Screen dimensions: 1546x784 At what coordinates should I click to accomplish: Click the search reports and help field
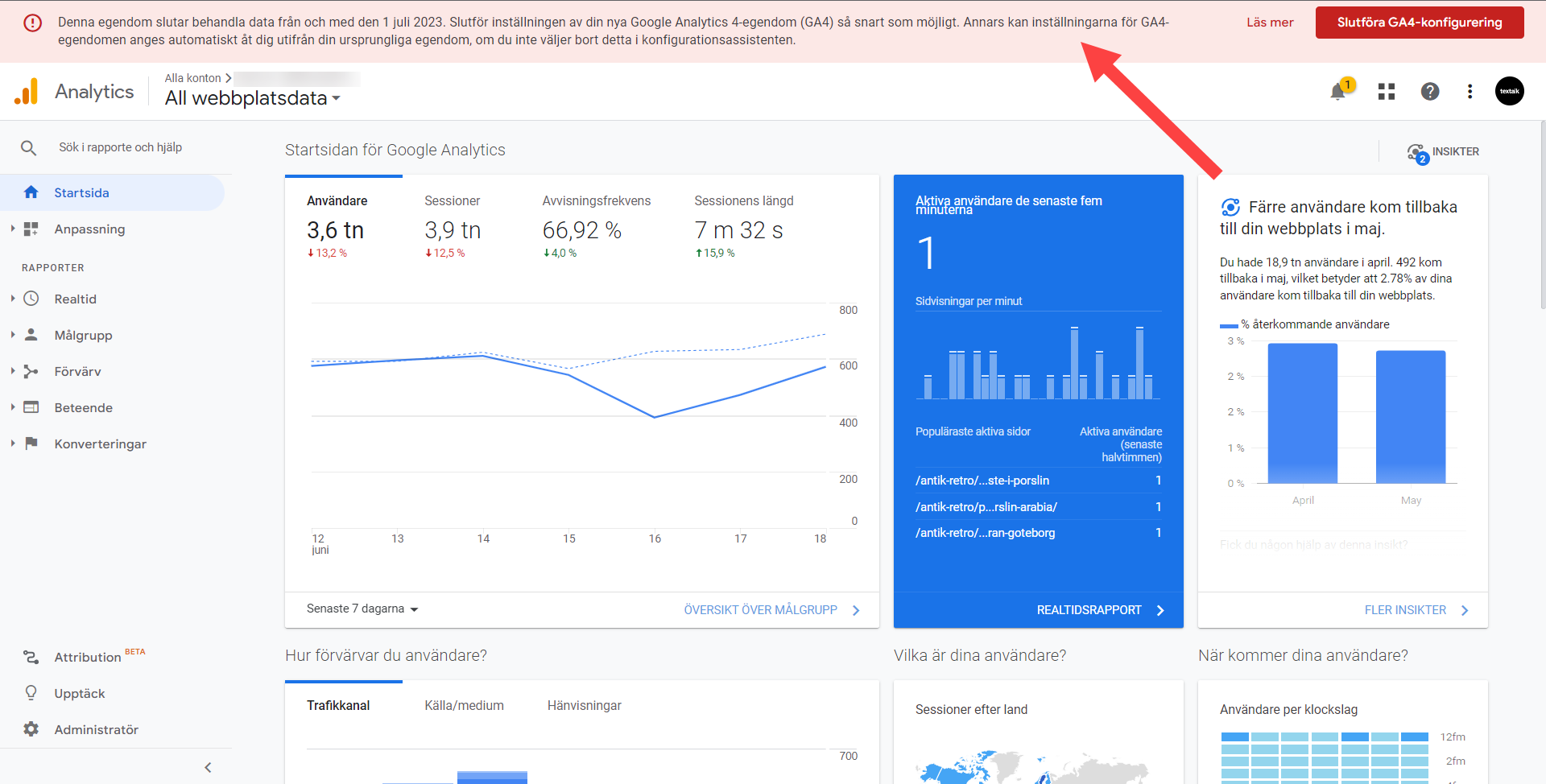[121, 147]
